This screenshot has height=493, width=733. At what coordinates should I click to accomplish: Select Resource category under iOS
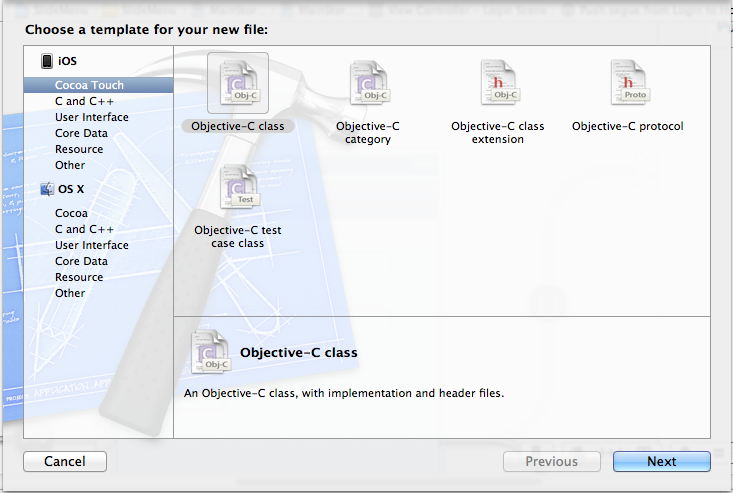click(79, 149)
